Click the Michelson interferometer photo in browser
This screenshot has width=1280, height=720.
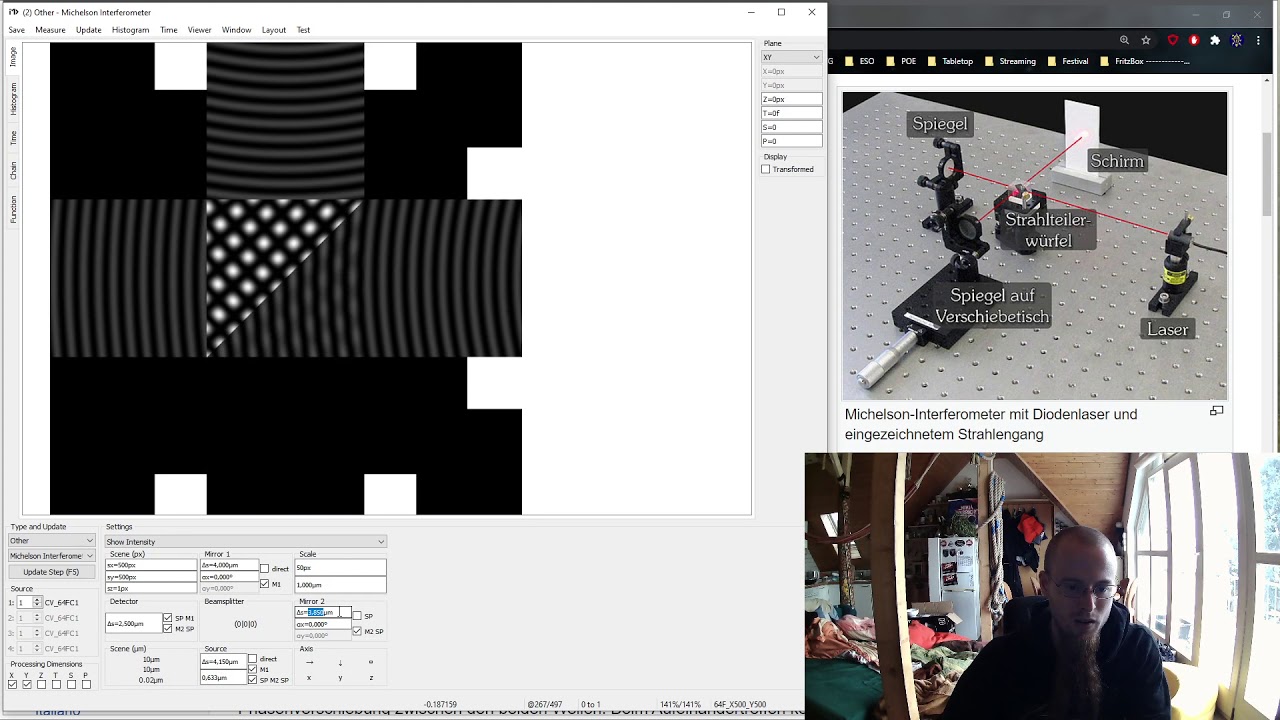(1034, 246)
